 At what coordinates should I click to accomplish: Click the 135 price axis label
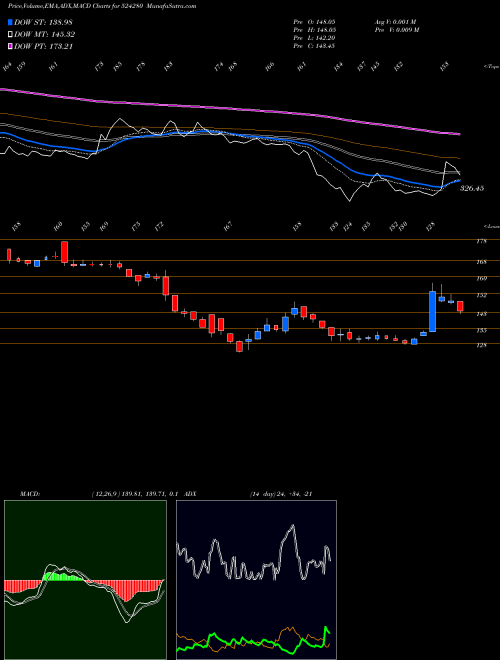click(482, 330)
